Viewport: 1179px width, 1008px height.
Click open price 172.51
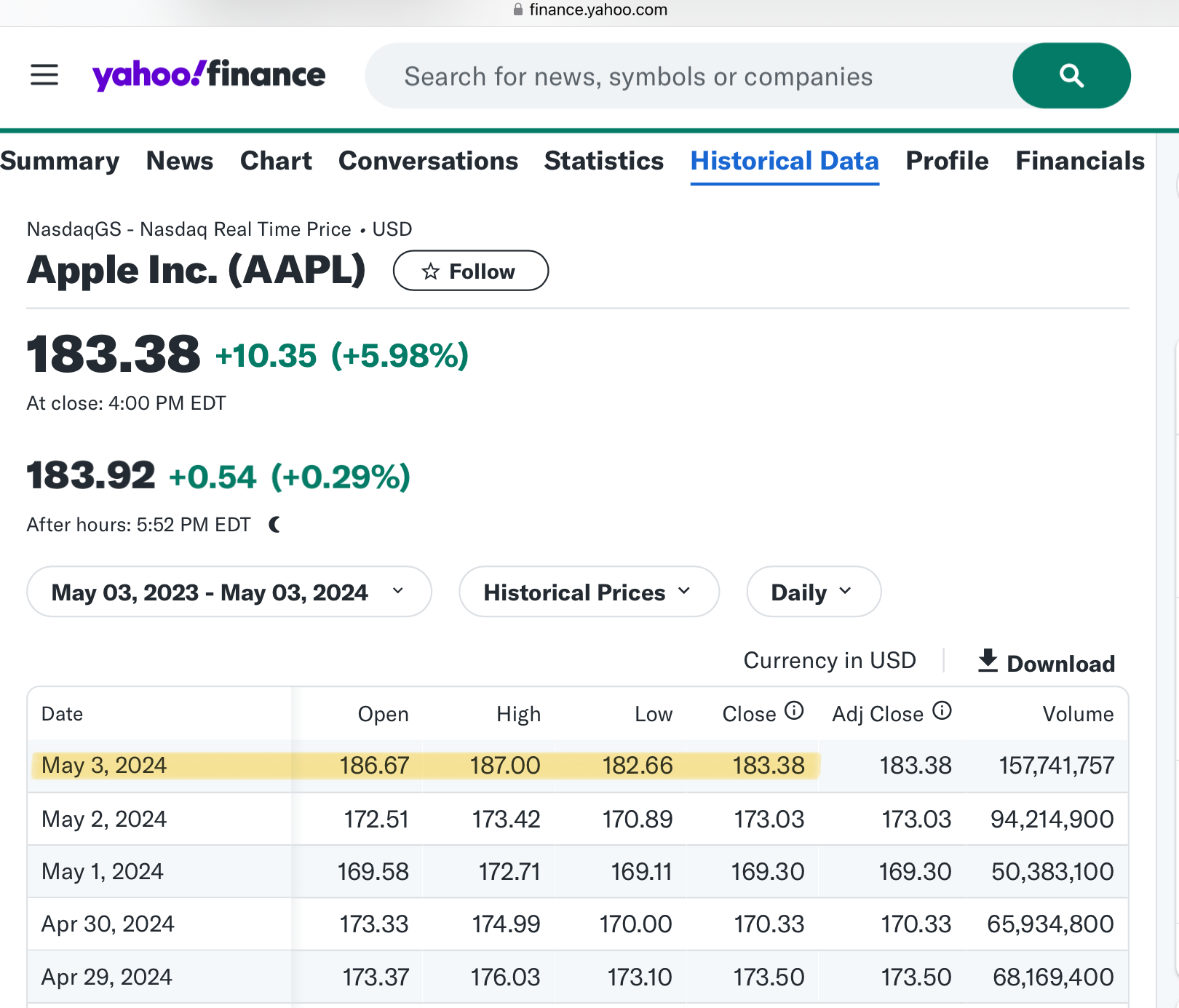(x=376, y=819)
